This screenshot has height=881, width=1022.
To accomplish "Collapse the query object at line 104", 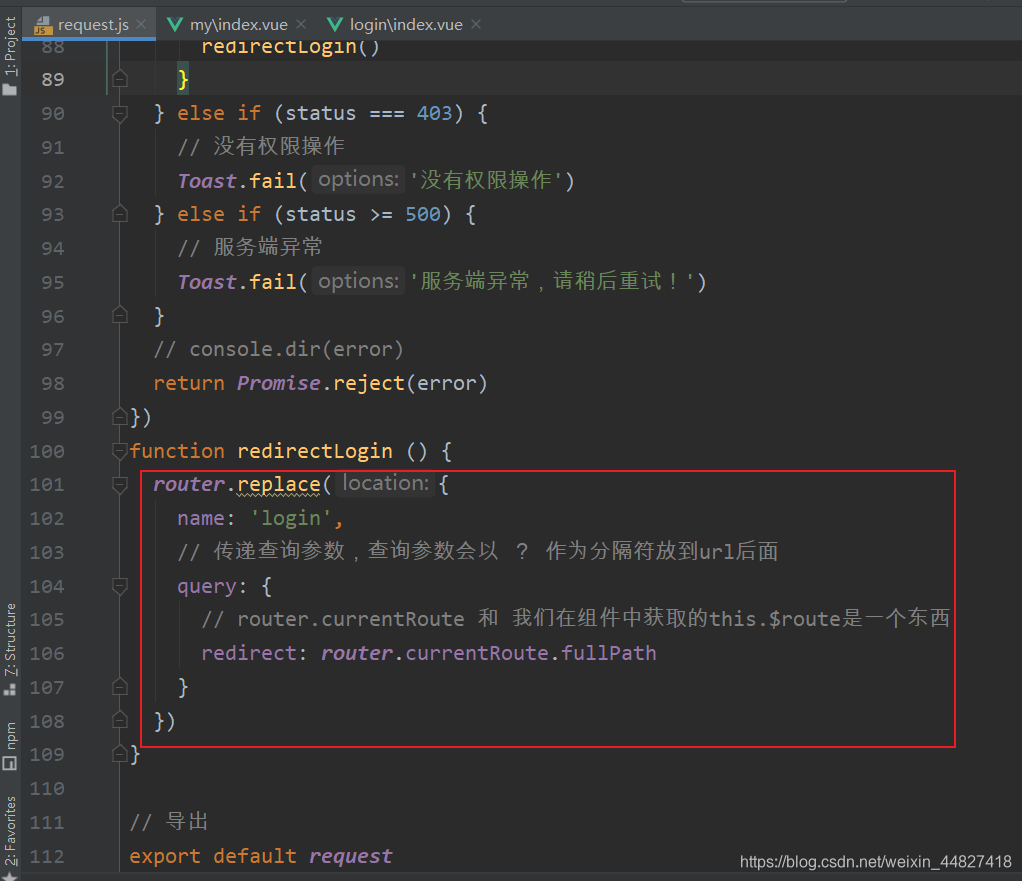I will (119, 586).
